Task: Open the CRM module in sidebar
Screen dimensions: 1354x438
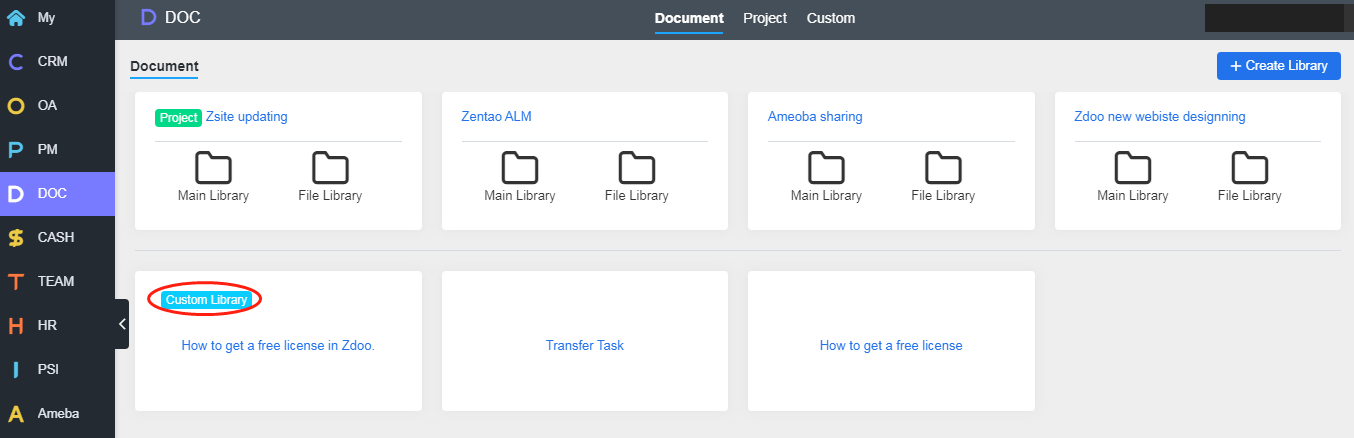Action: click(57, 62)
